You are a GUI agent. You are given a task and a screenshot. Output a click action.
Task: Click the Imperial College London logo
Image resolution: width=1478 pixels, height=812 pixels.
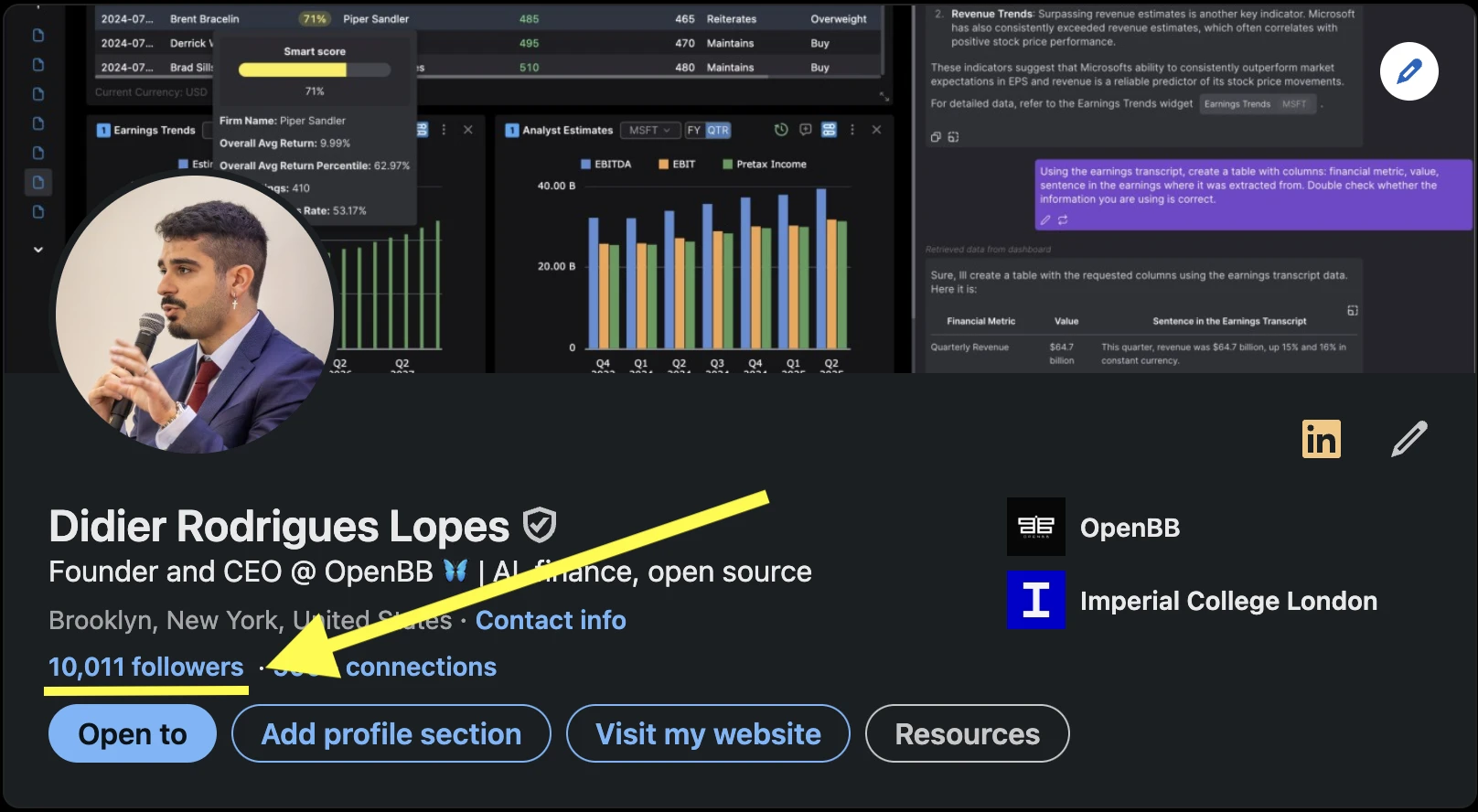pyautogui.click(x=1035, y=600)
